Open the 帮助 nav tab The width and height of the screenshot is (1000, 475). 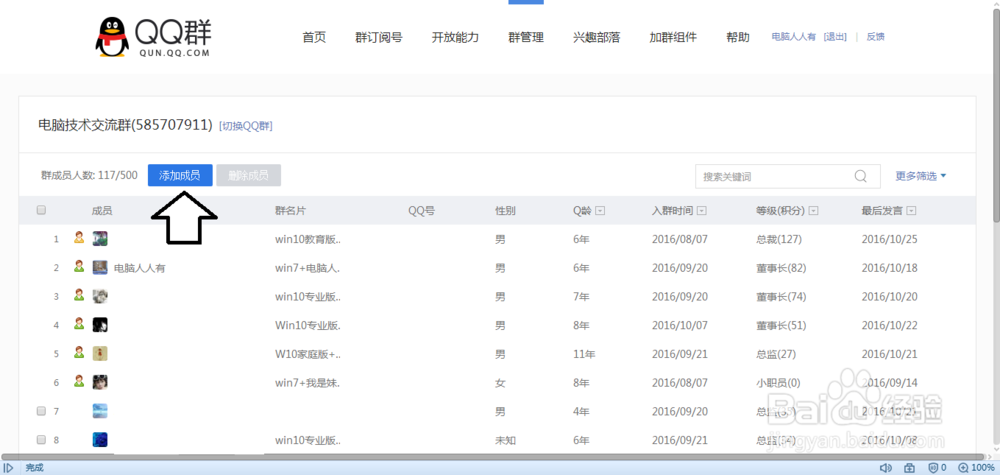click(738, 37)
